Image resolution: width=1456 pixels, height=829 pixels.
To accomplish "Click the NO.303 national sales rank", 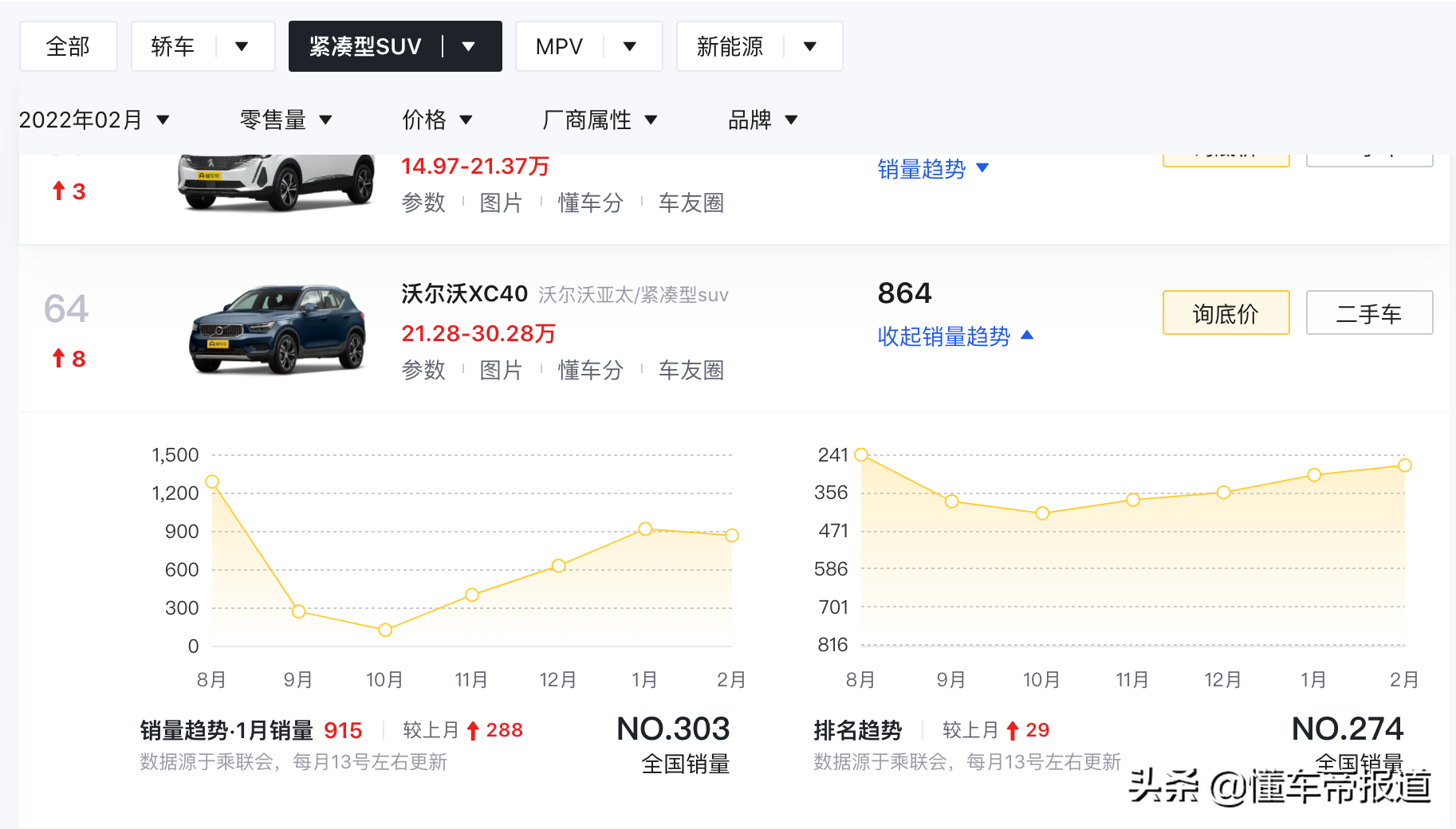I will 674,729.
